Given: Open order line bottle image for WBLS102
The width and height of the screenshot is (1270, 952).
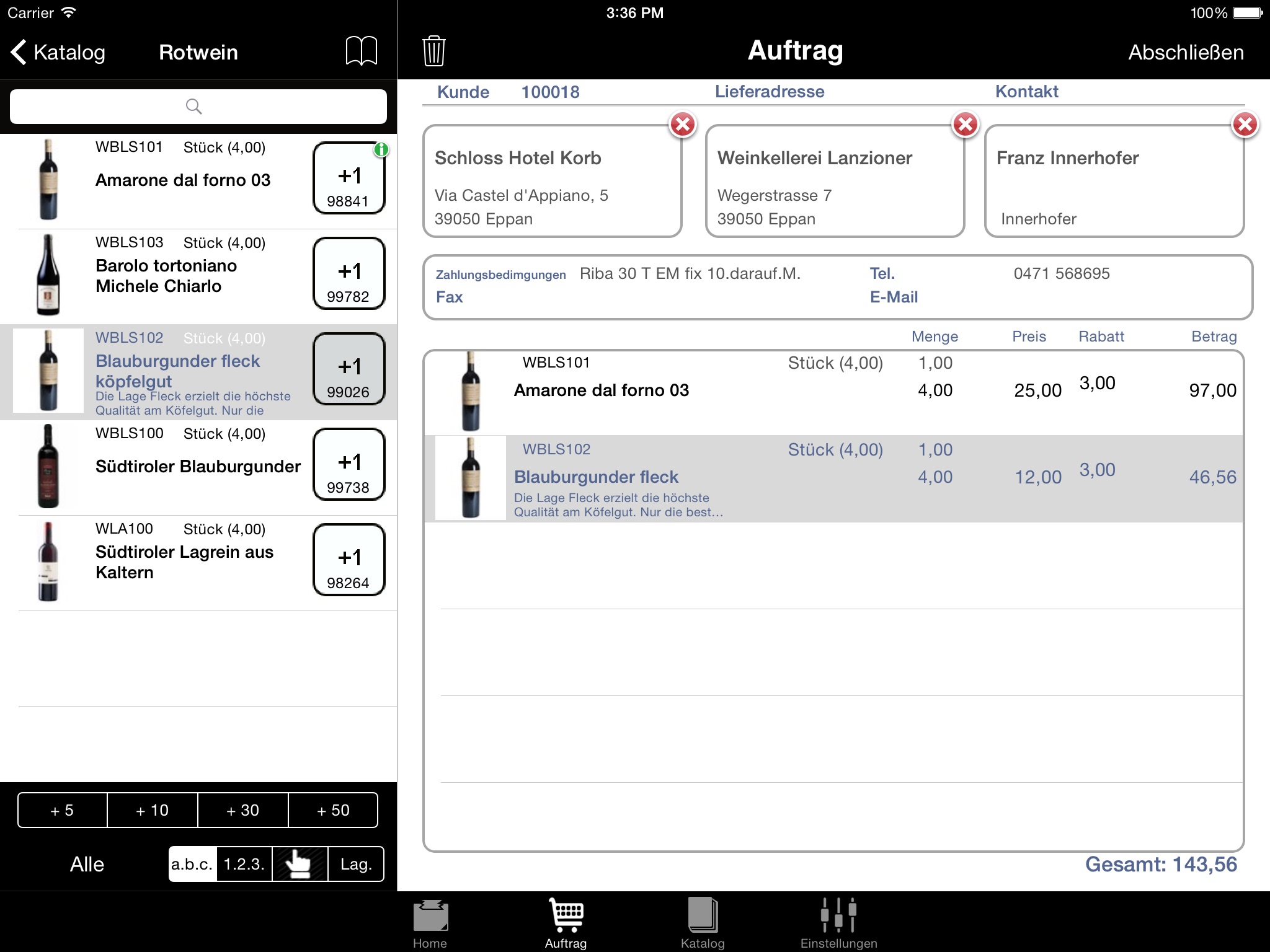Looking at the screenshot, I should (471, 478).
